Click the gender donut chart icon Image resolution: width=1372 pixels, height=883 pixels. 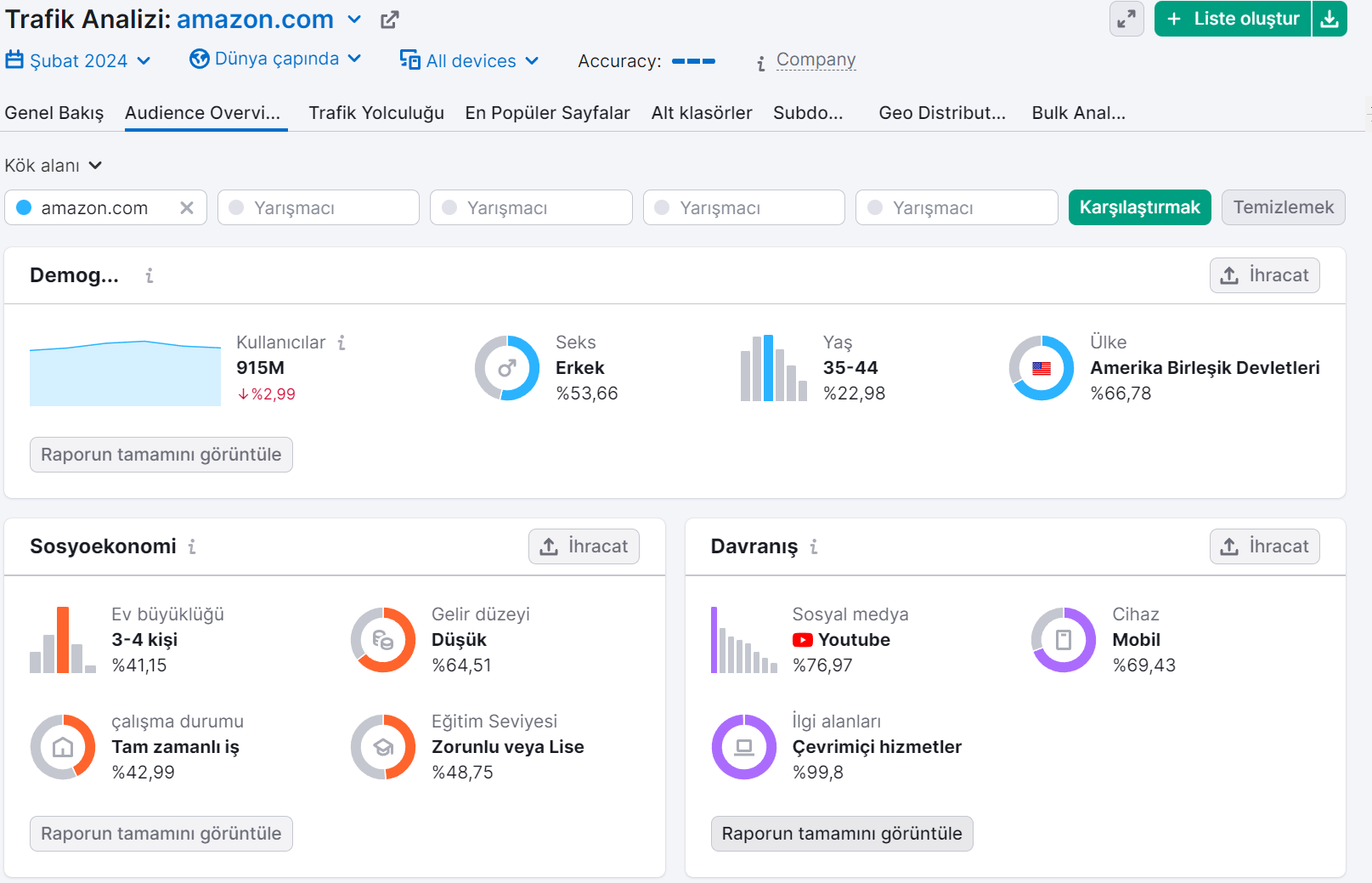pos(507,368)
